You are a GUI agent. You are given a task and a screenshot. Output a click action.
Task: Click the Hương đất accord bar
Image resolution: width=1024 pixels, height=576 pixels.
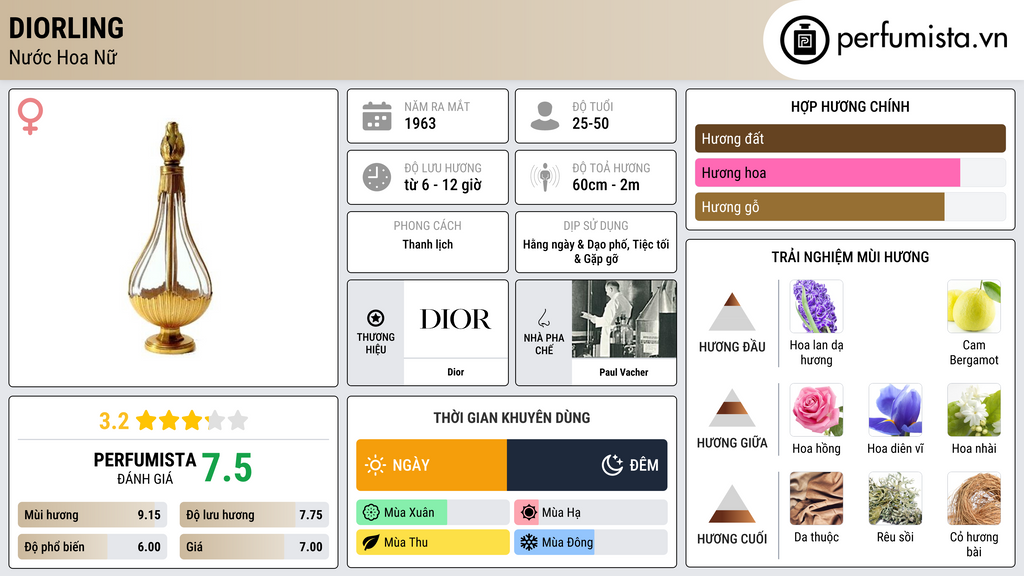click(850, 138)
